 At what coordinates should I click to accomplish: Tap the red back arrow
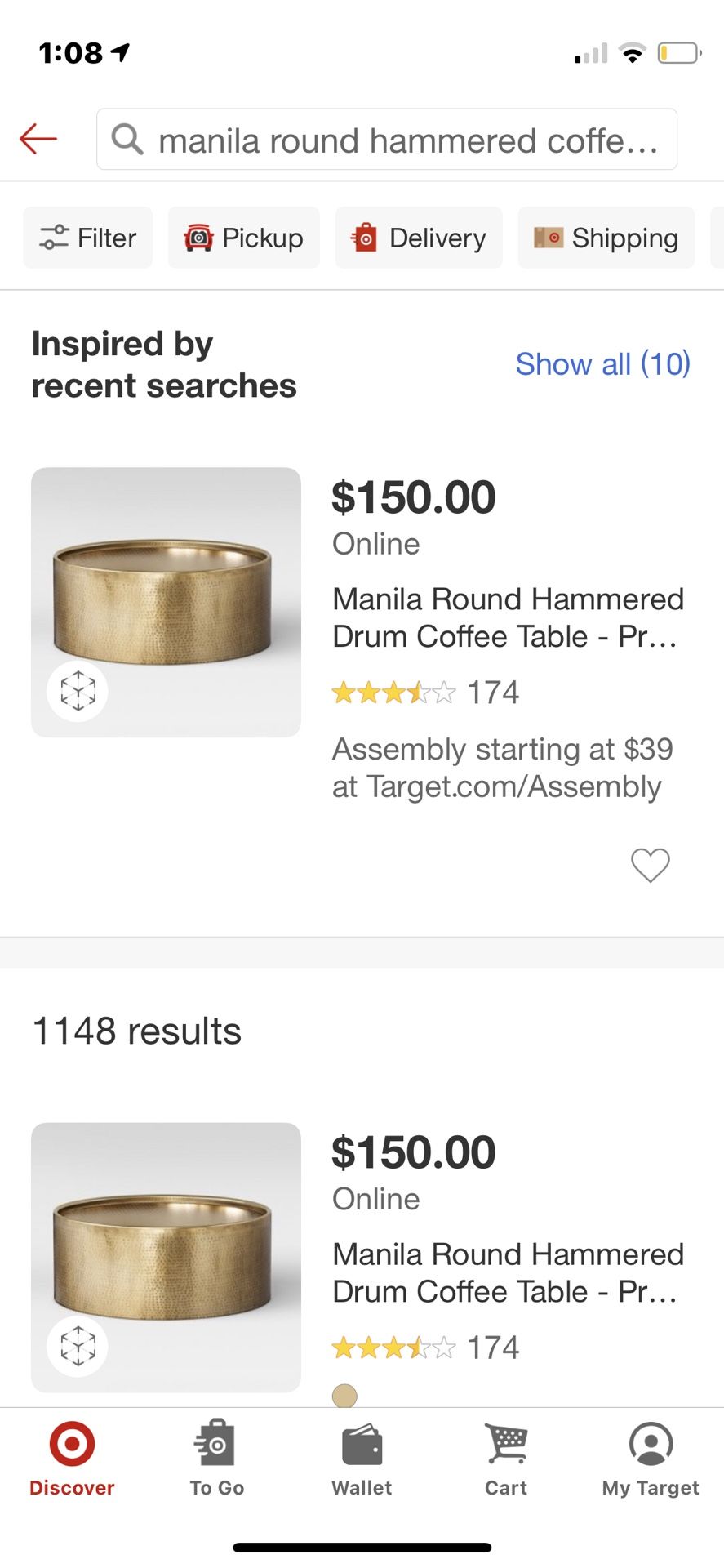38,139
